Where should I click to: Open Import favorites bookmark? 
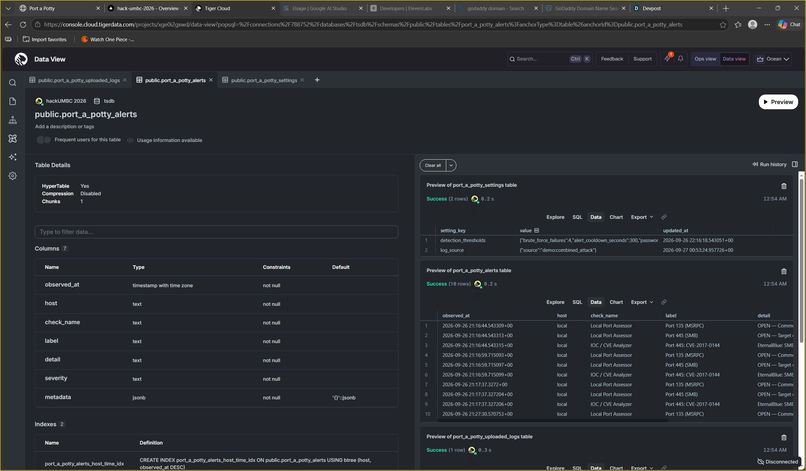click(45, 39)
